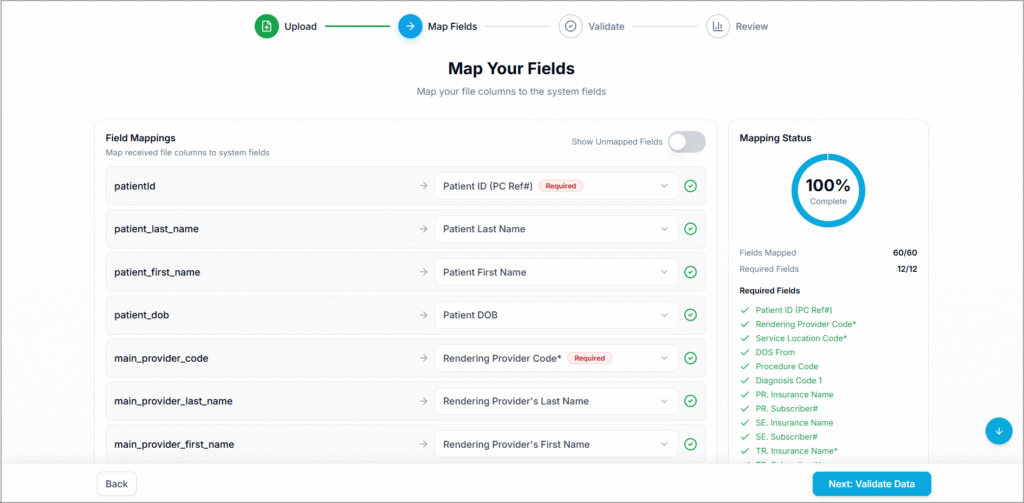Click the Back button

117,484
